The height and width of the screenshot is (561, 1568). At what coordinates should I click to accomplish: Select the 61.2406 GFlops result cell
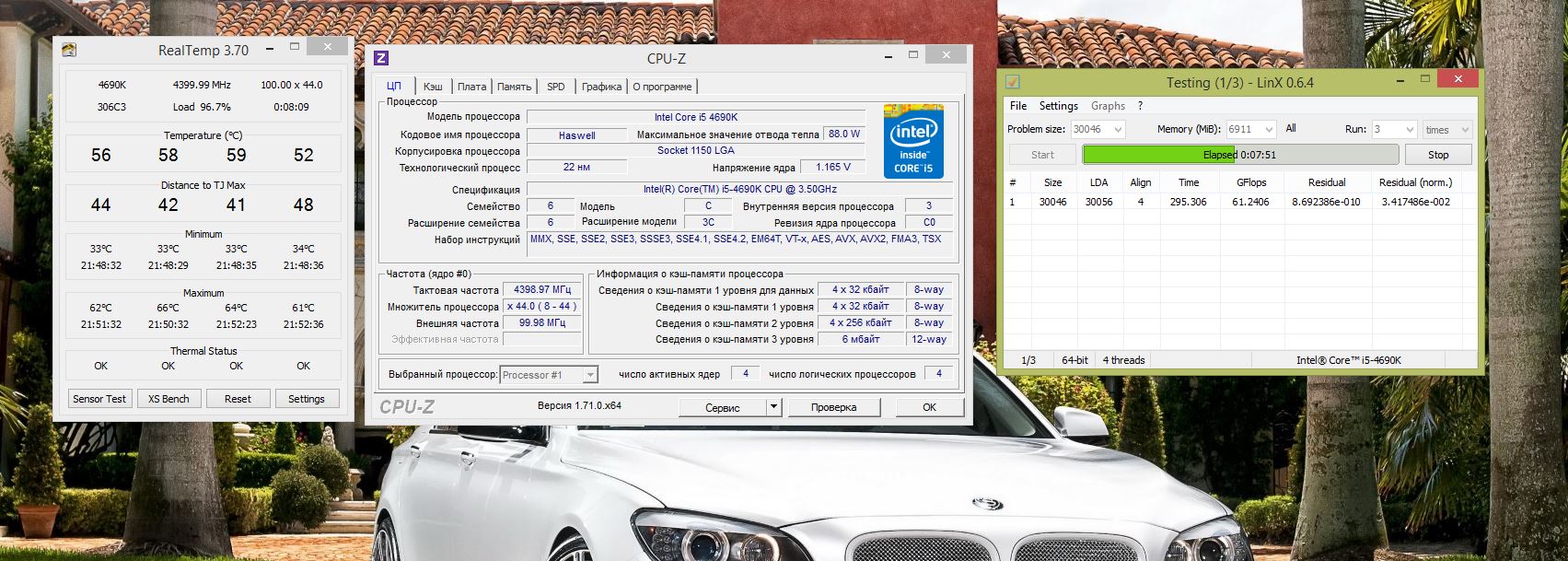click(1250, 202)
